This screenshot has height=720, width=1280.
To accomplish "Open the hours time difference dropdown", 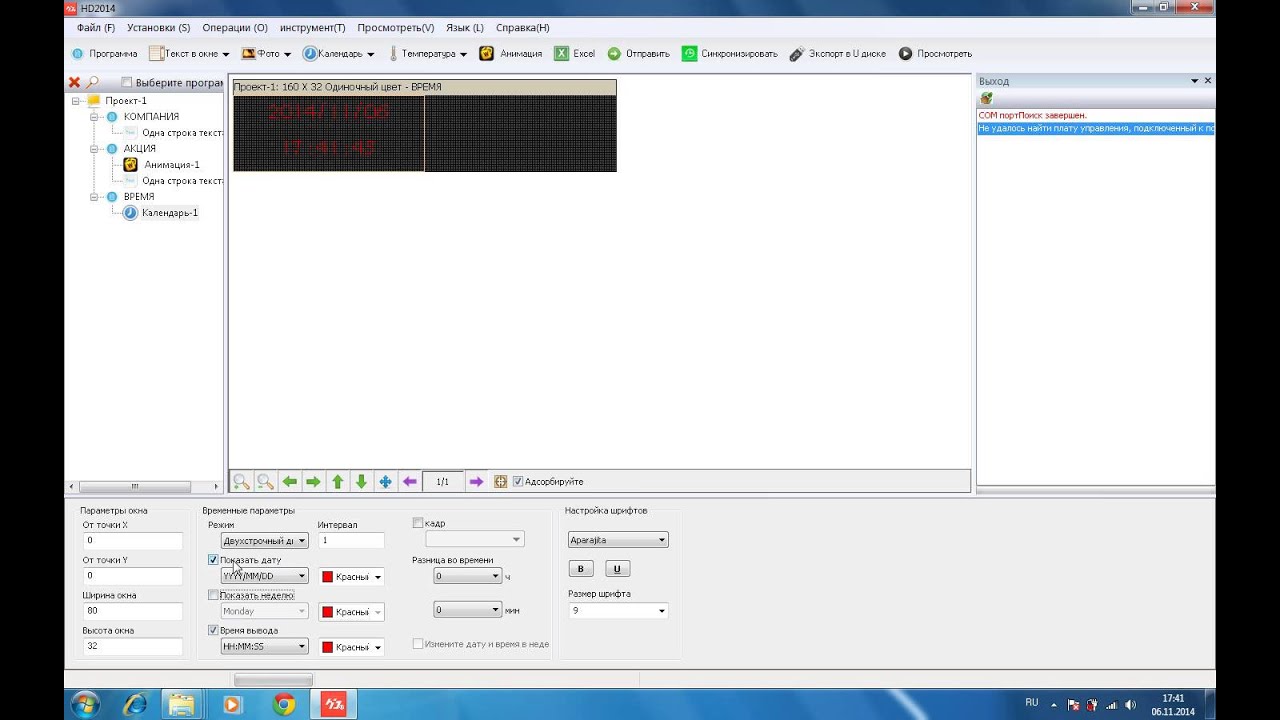I will tap(467, 576).
